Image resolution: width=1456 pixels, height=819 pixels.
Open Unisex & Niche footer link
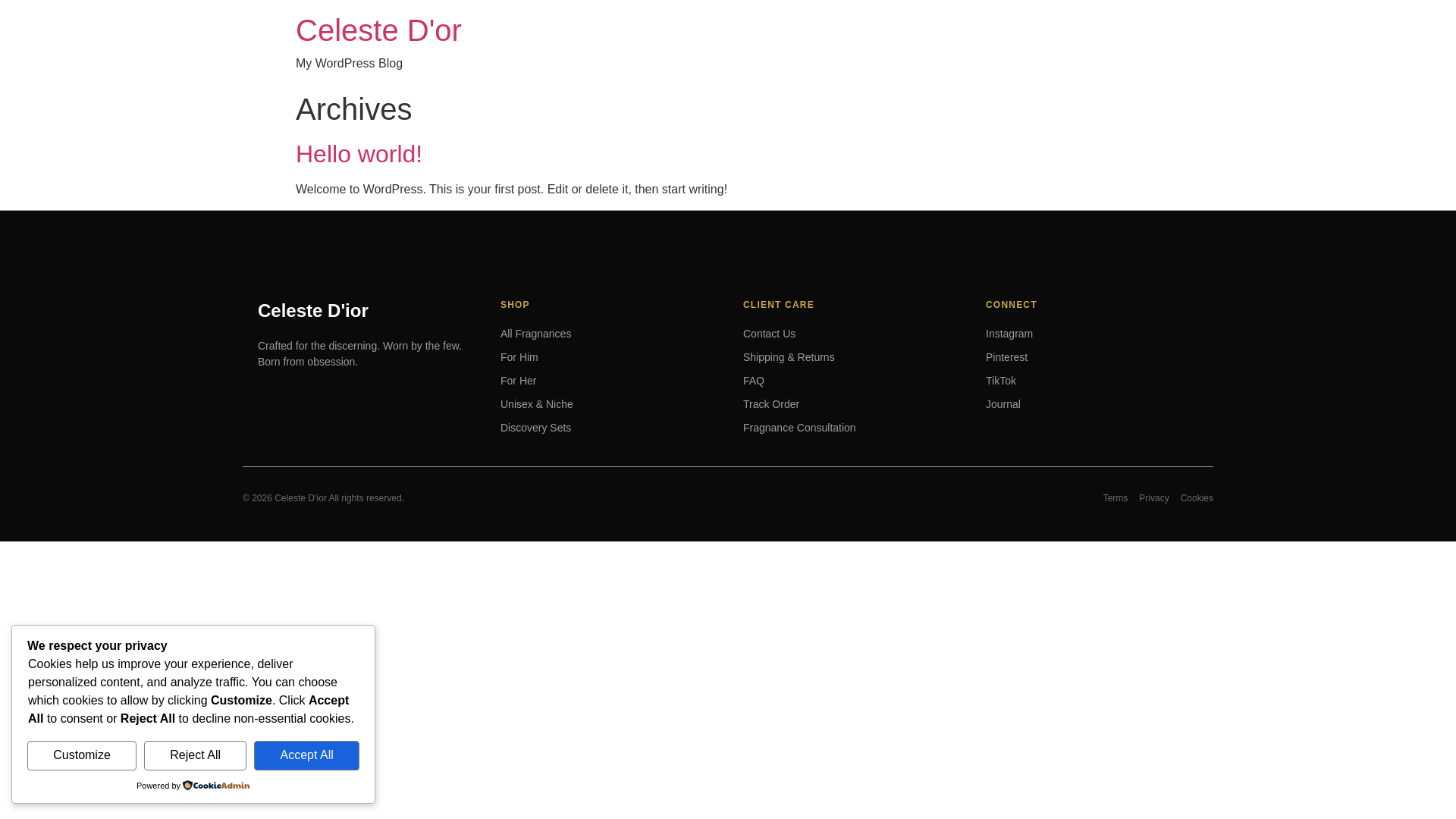(536, 404)
